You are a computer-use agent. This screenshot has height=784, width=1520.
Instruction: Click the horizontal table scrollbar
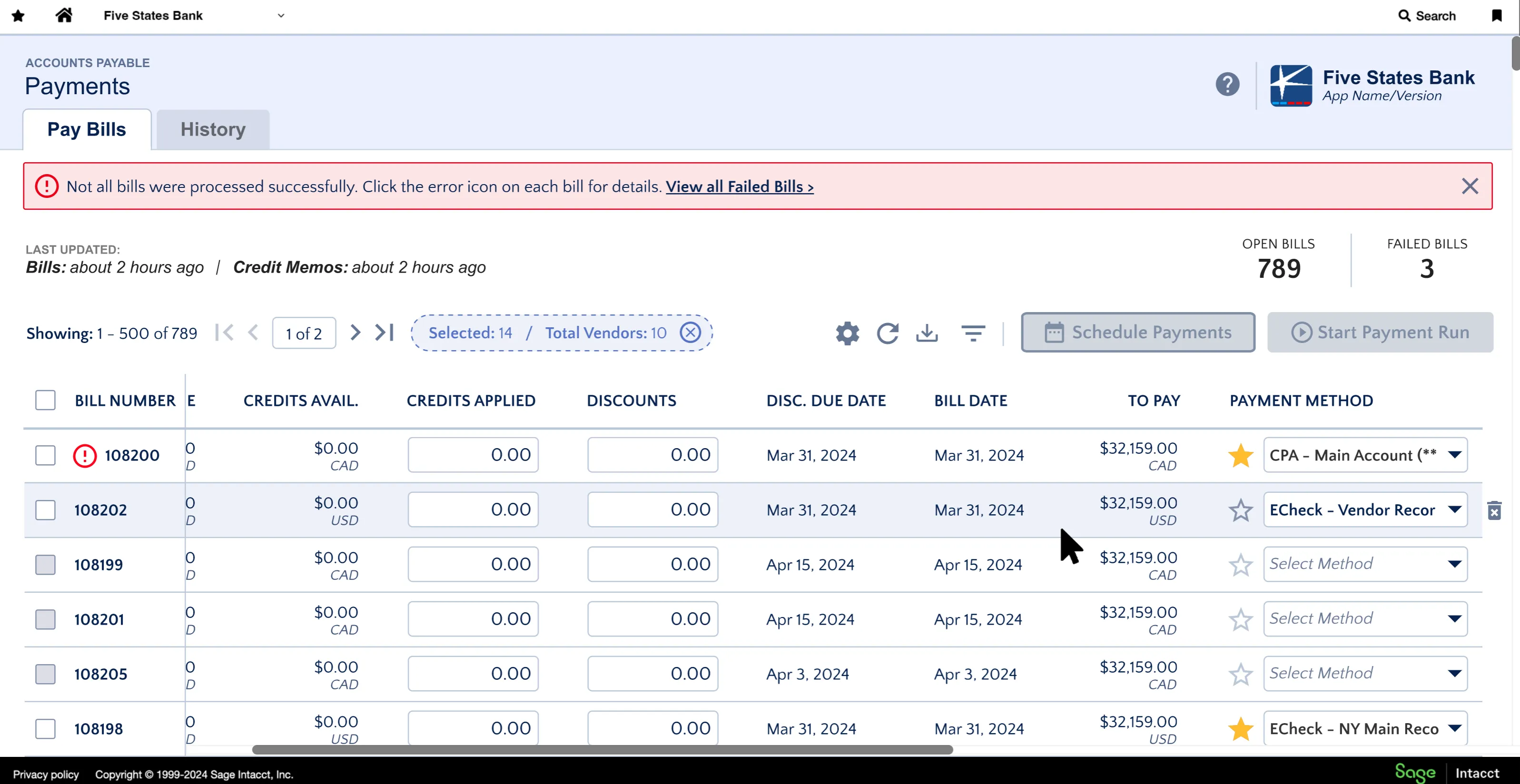pos(602,750)
